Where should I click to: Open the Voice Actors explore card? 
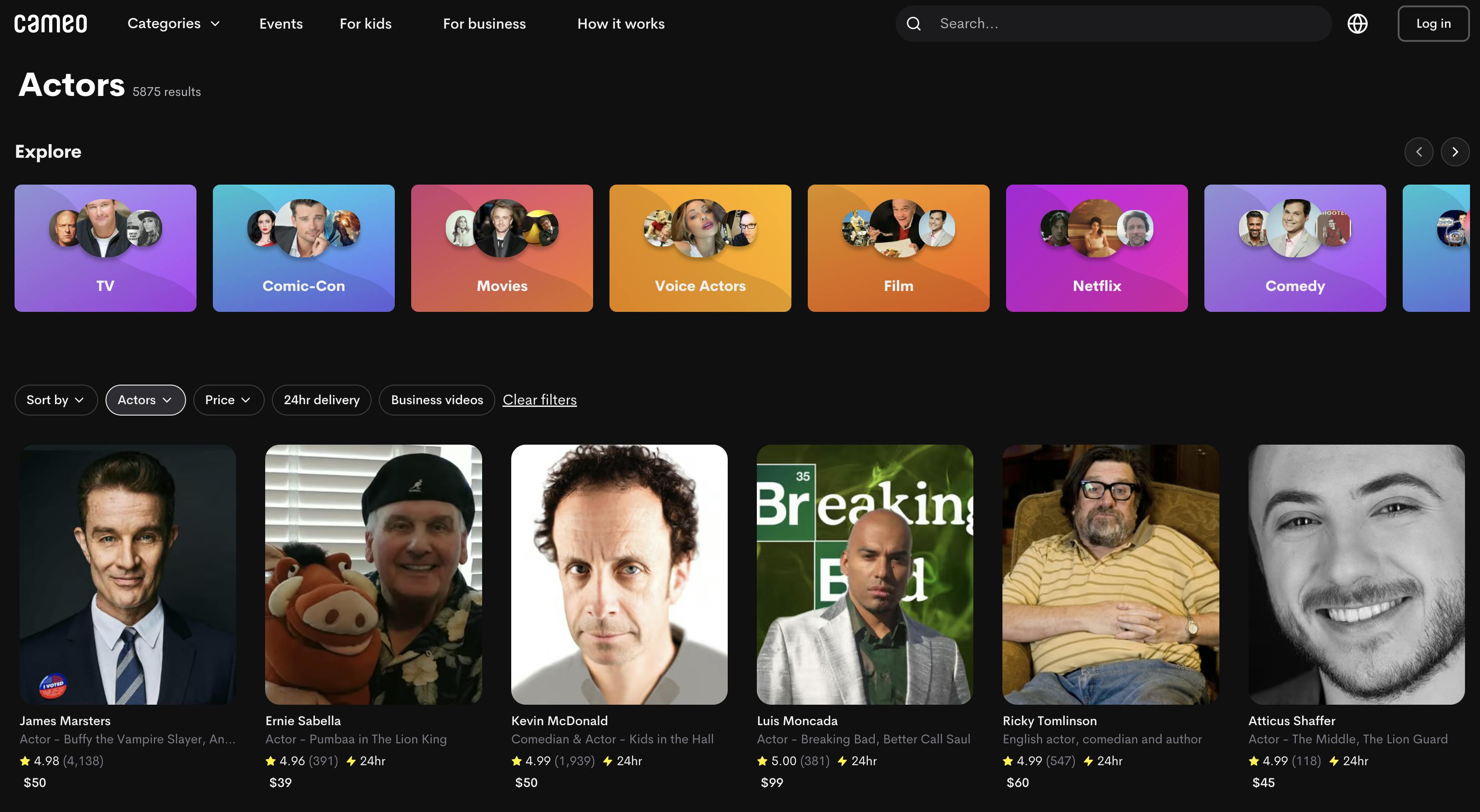pyautogui.click(x=700, y=248)
